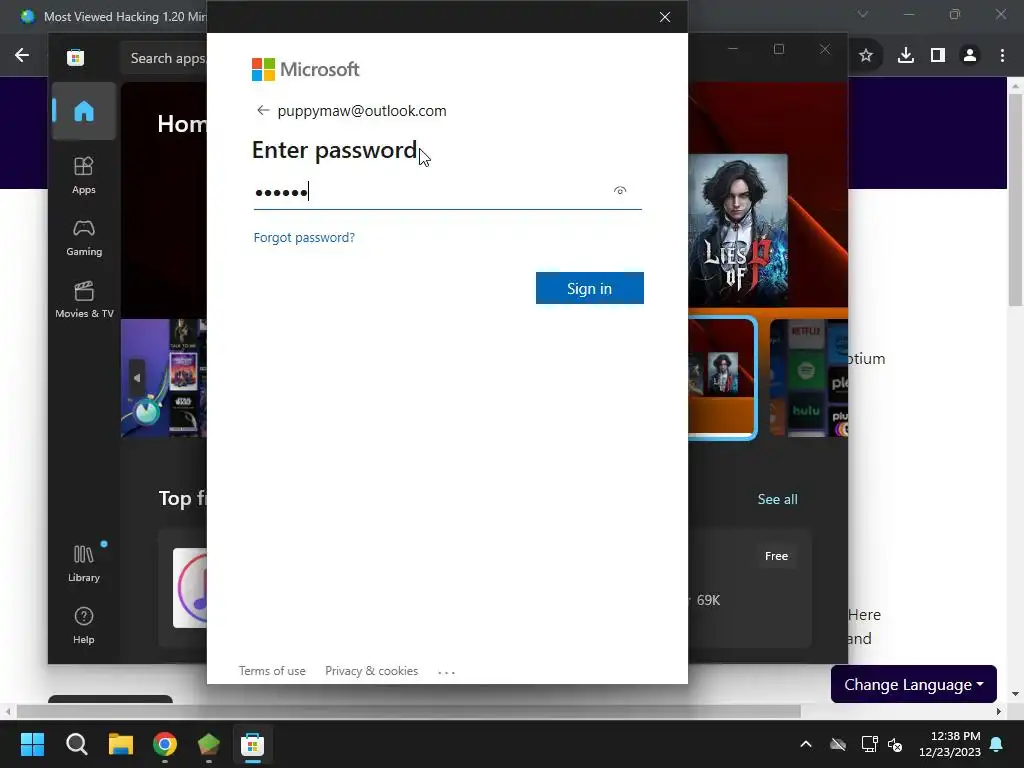
Task: Open Gaming section in Store sidebar
Action: pyautogui.click(x=84, y=238)
